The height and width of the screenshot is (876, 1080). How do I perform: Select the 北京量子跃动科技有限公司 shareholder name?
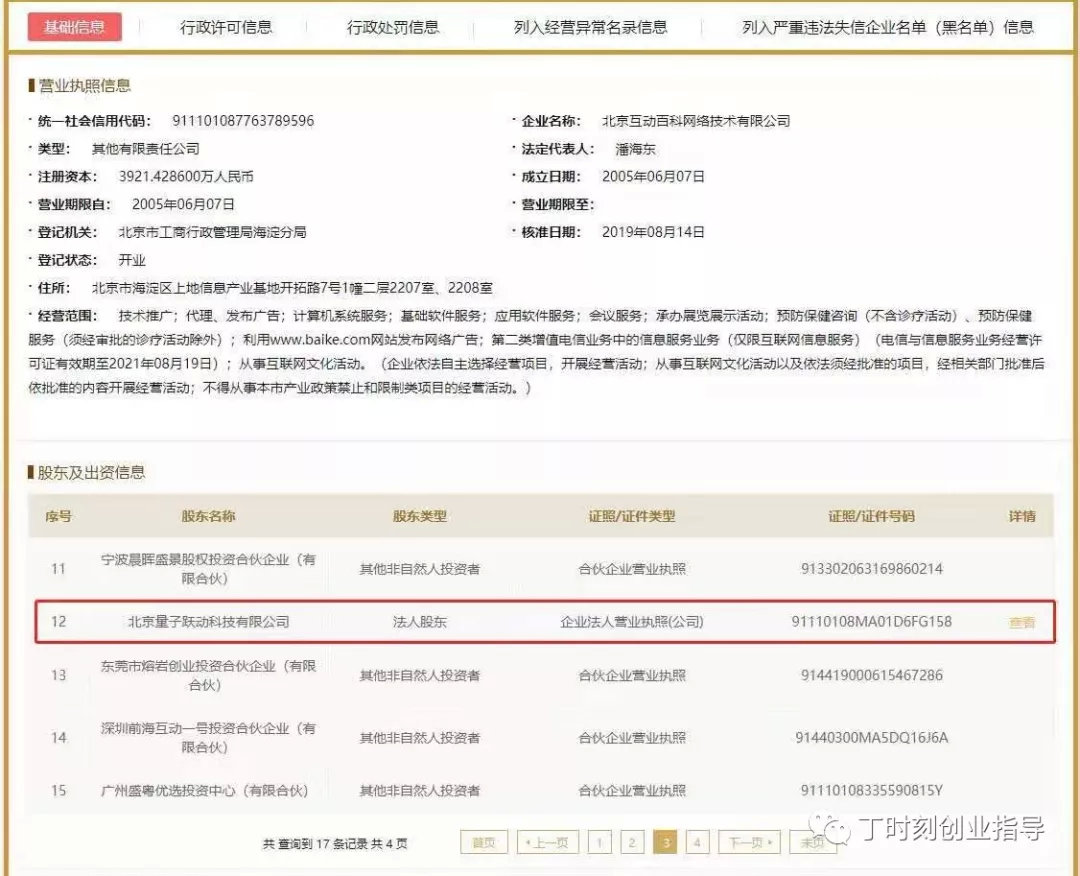(208, 622)
